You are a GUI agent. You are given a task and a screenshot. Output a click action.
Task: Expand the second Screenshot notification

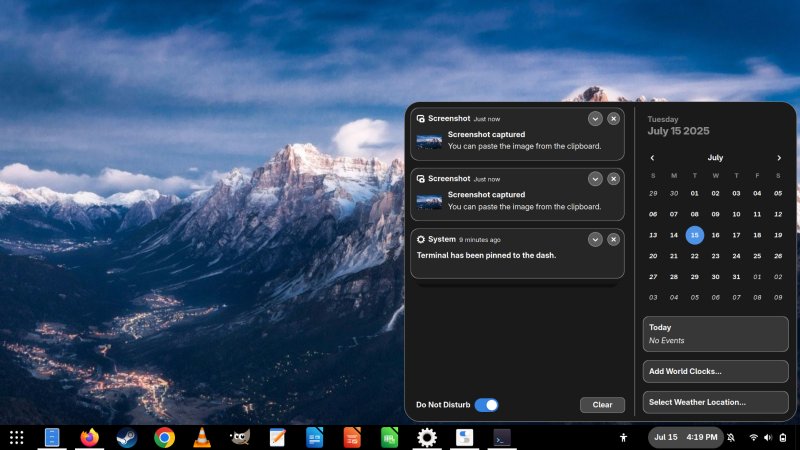pyautogui.click(x=595, y=179)
